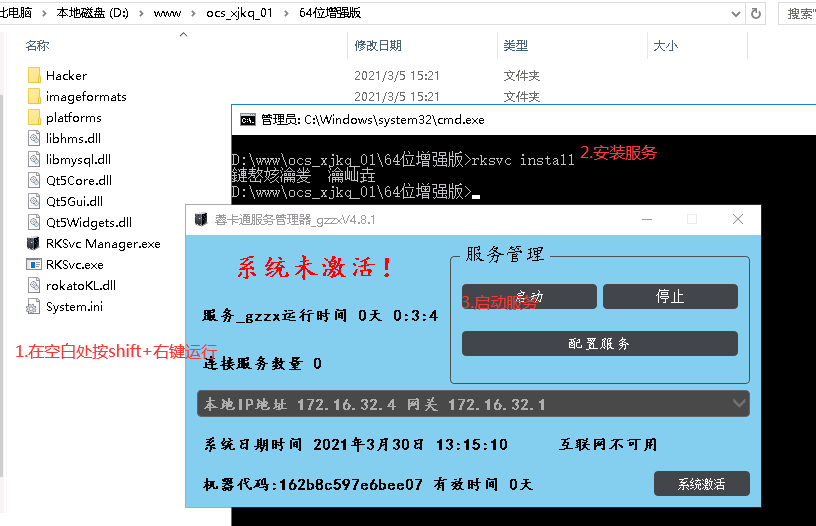Click the 文件夹 type cell of Hacker
This screenshot has height=526, width=816.
pyautogui.click(x=521, y=76)
